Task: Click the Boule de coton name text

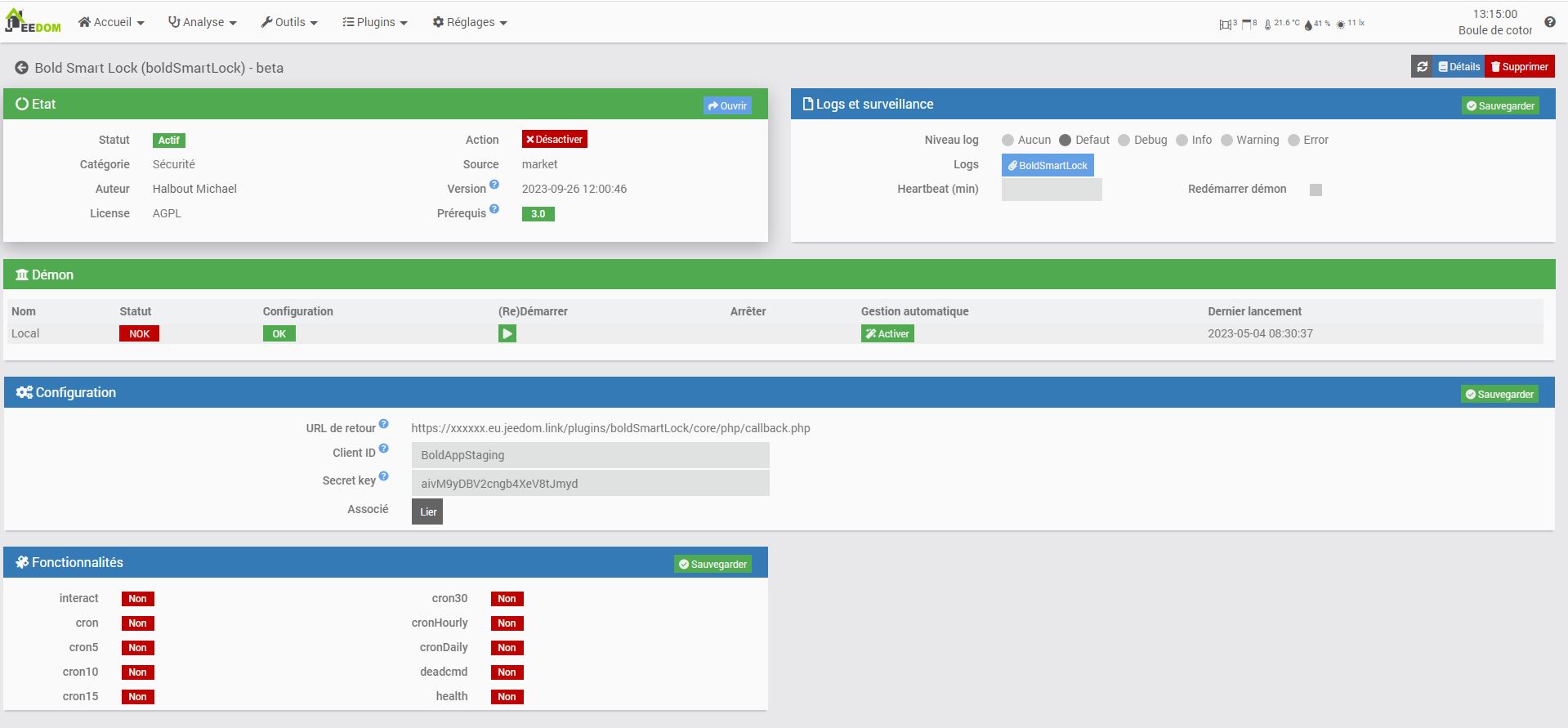Action: 1495,30
